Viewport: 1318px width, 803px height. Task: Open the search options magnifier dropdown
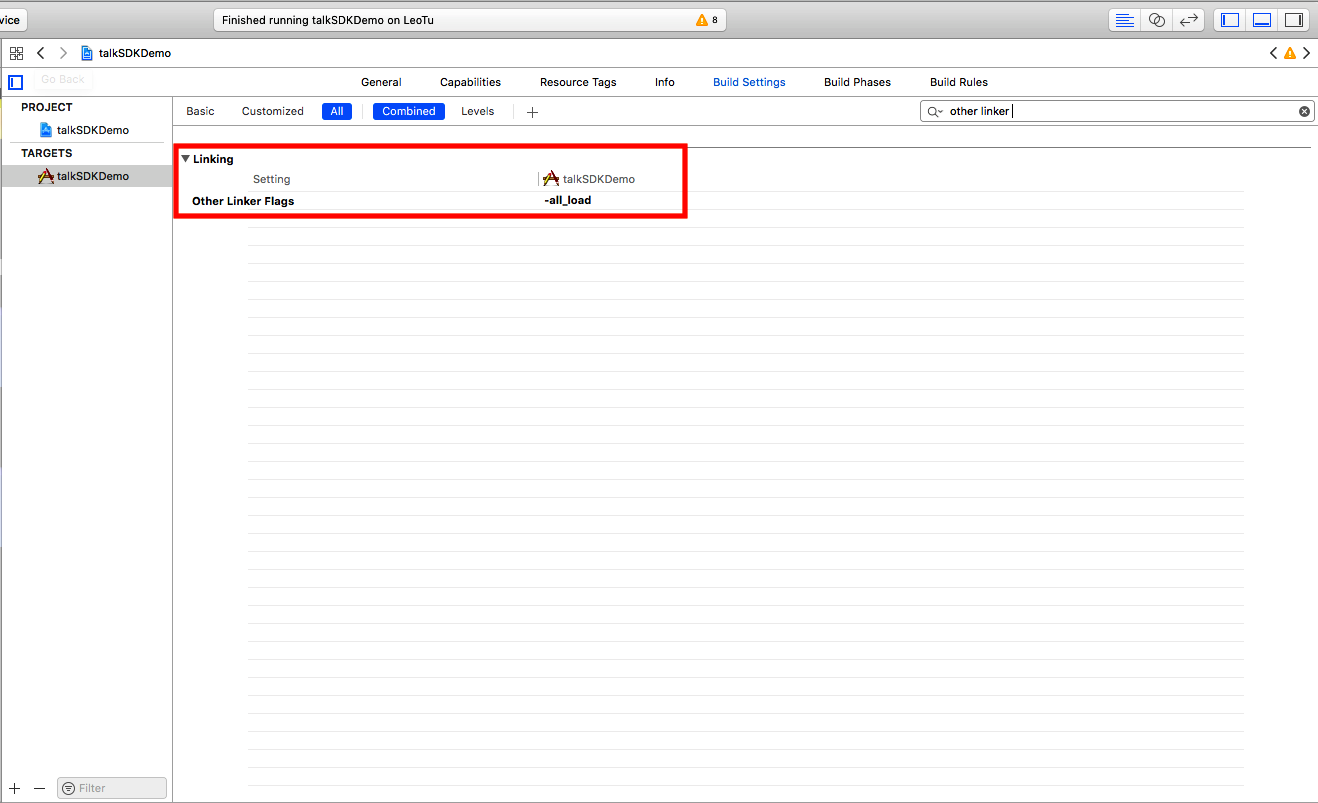tap(934, 111)
